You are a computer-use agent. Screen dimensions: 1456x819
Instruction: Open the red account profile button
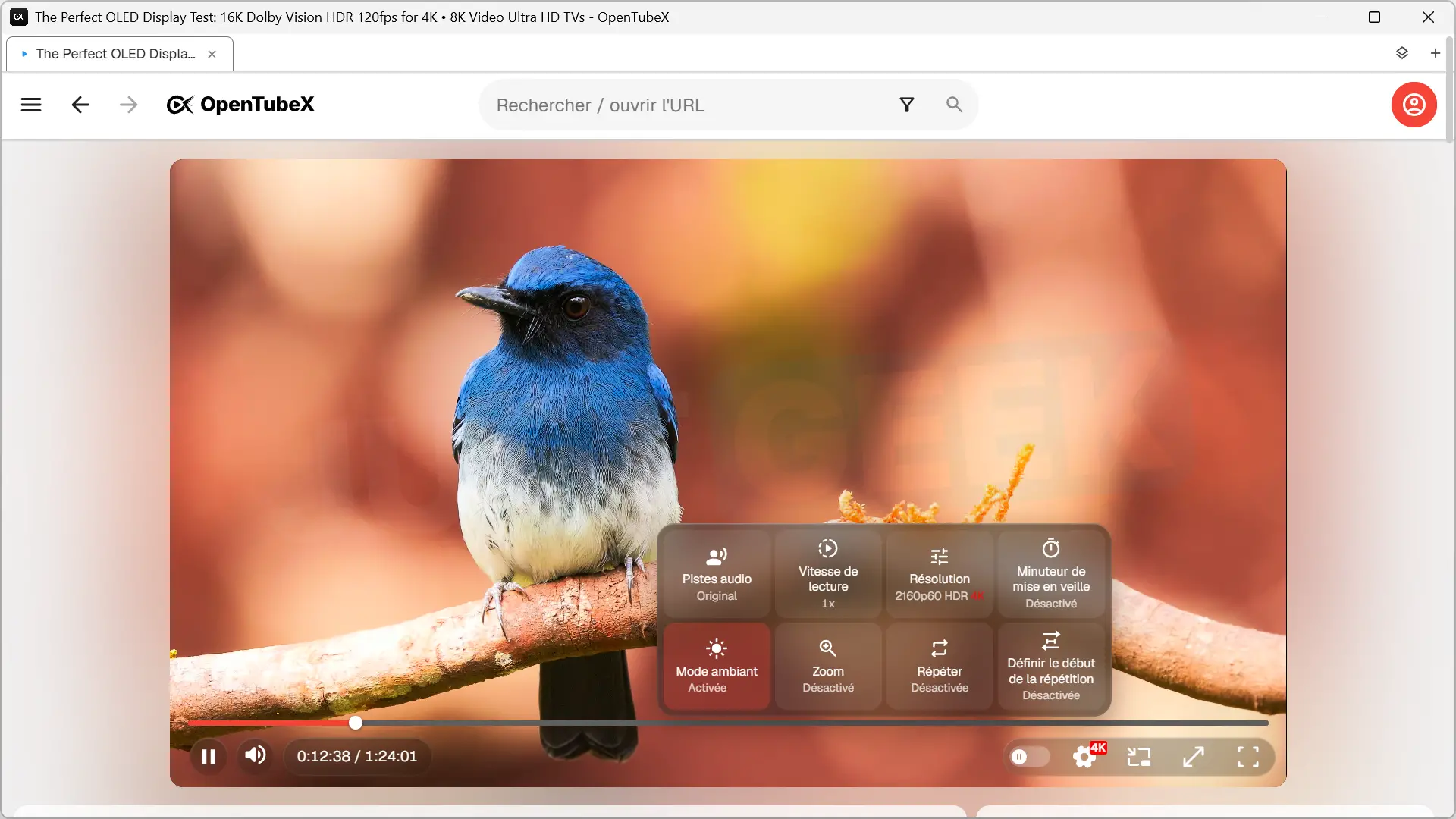[x=1414, y=105]
